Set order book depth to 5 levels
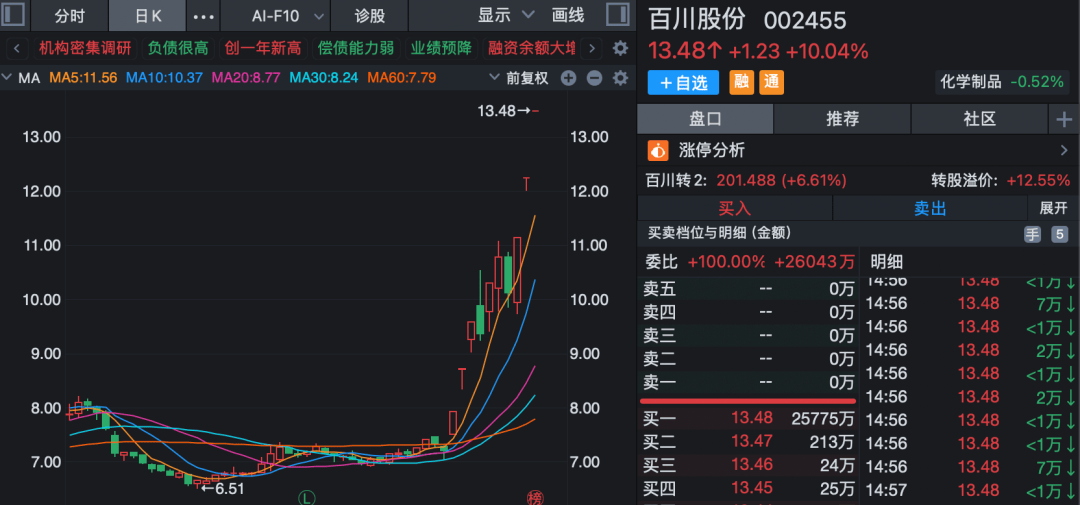Image resolution: width=1080 pixels, height=505 pixels. click(x=1059, y=234)
